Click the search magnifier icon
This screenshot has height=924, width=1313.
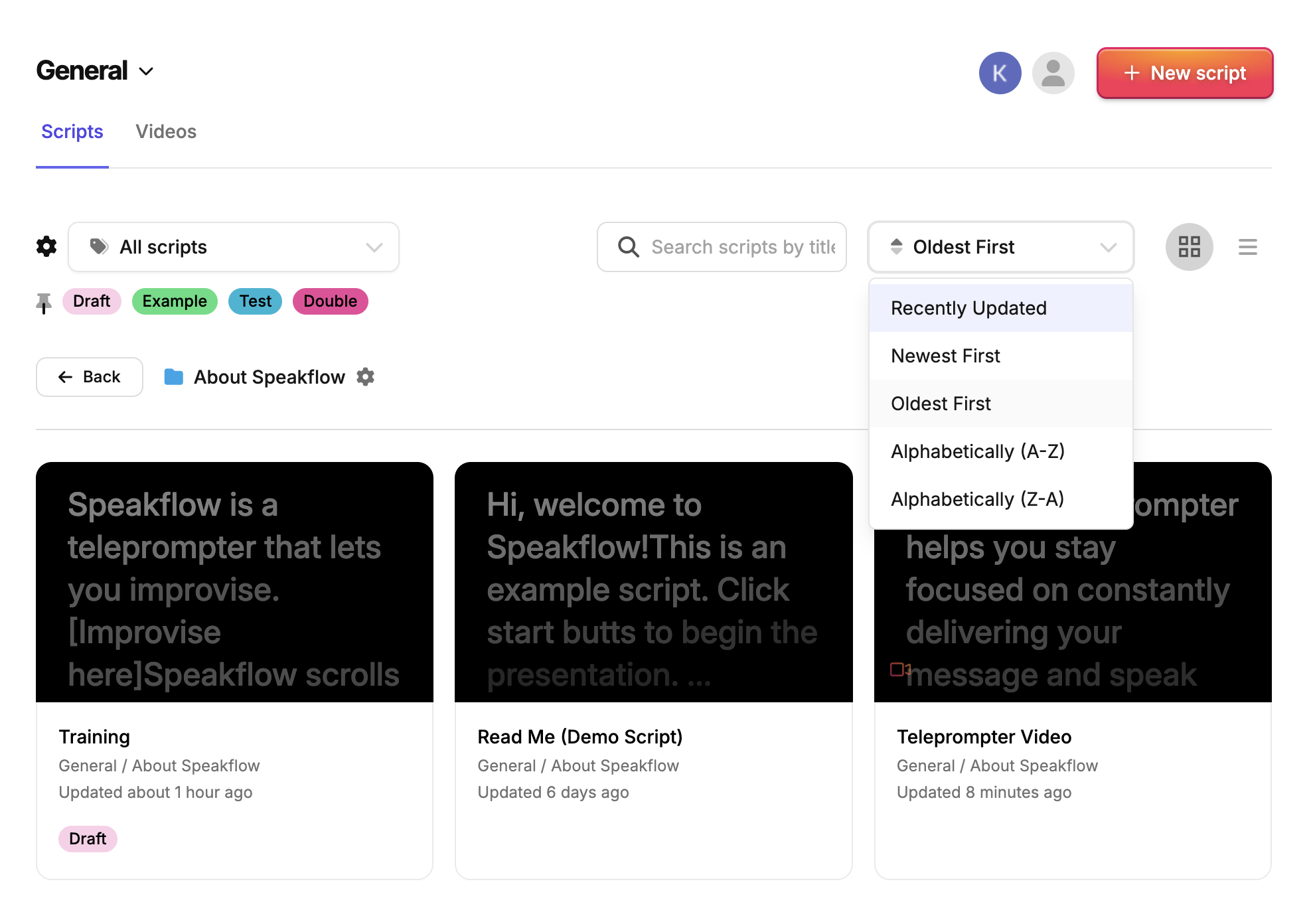(628, 247)
